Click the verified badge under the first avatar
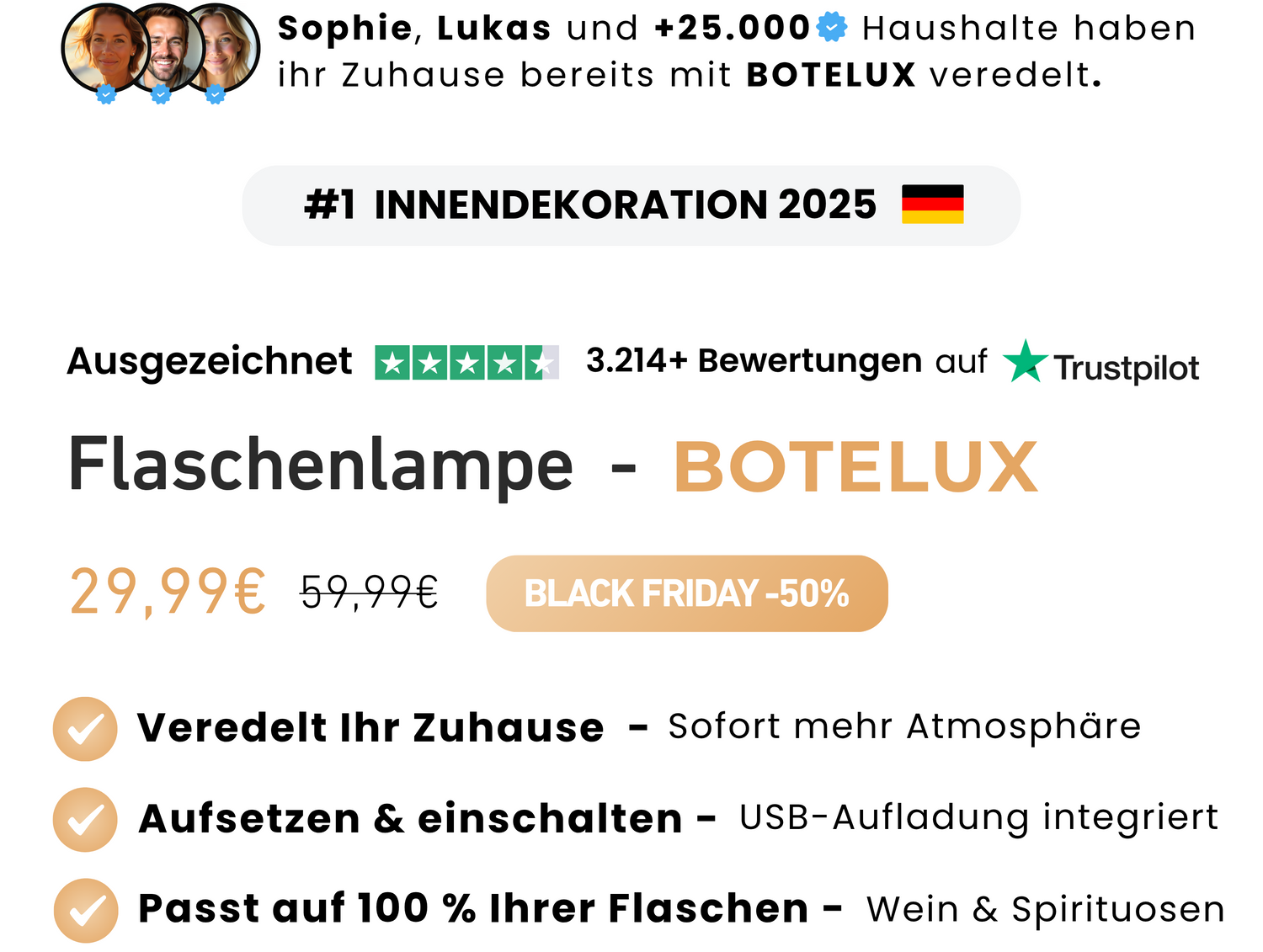 [106, 94]
